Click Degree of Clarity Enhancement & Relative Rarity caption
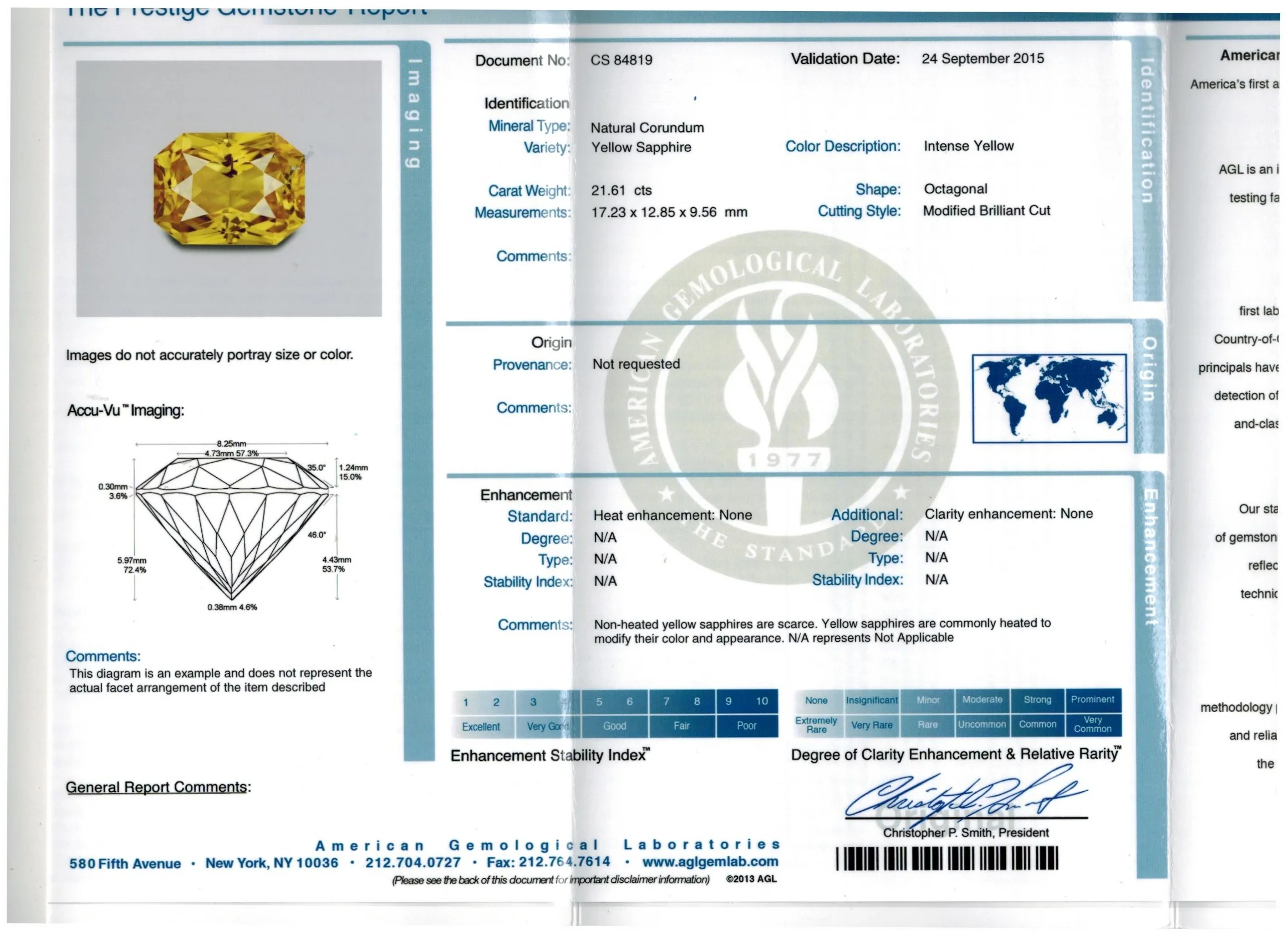The image size is (1288, 936). (956, 754)
